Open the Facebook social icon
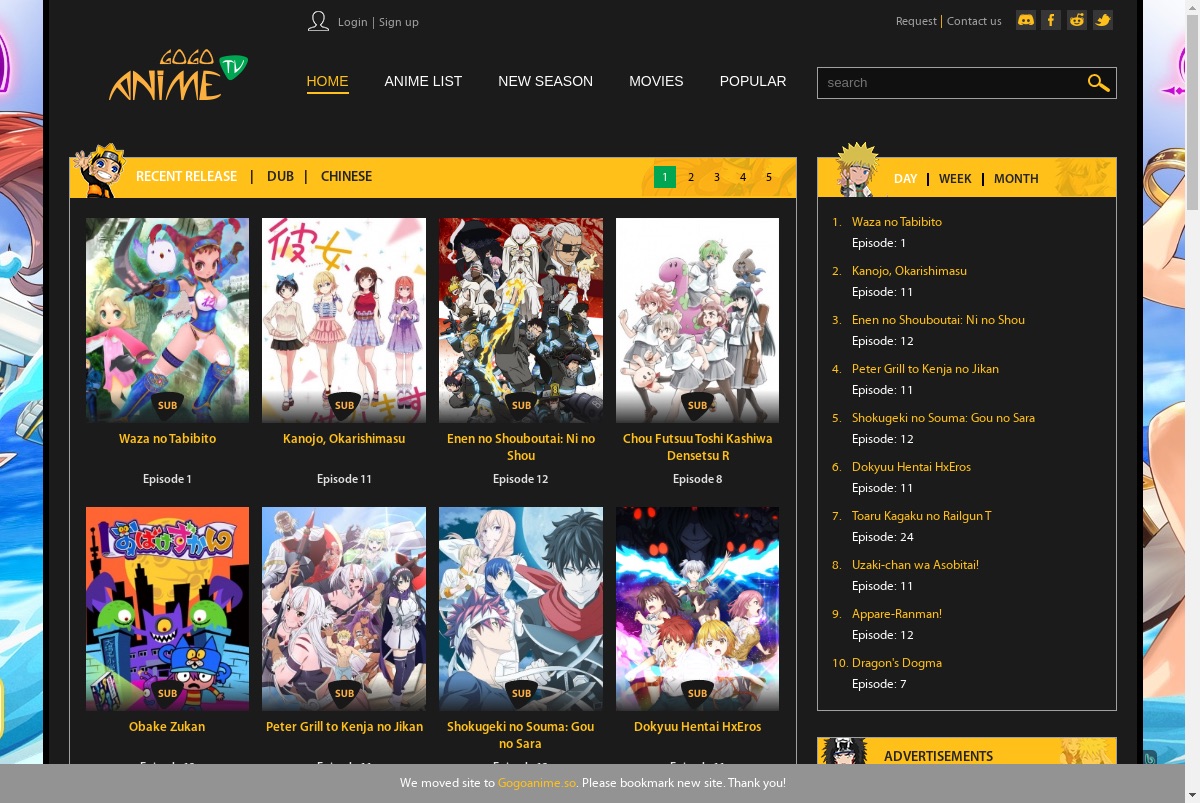The image size is (1200, 803). click(x=1051, y=20)
